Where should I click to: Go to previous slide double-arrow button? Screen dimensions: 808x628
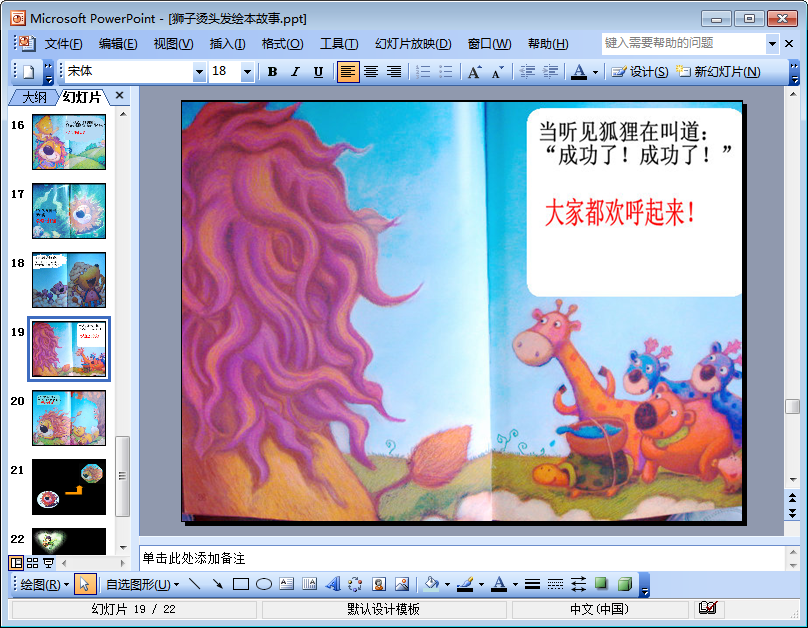coord(793,498)
